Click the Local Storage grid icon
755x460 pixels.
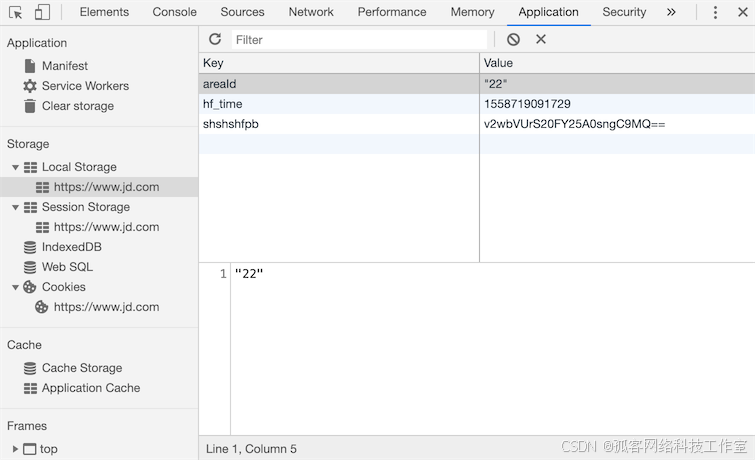[30, 167]
